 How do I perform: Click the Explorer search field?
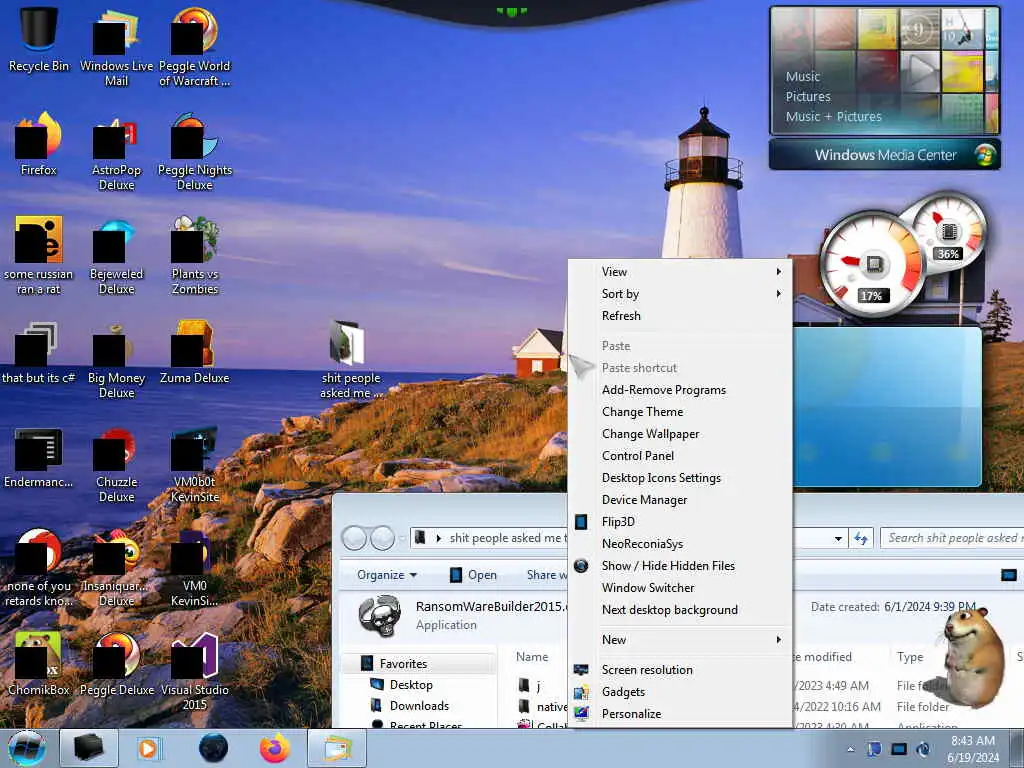pyautogui.click(x=952, y=538)
